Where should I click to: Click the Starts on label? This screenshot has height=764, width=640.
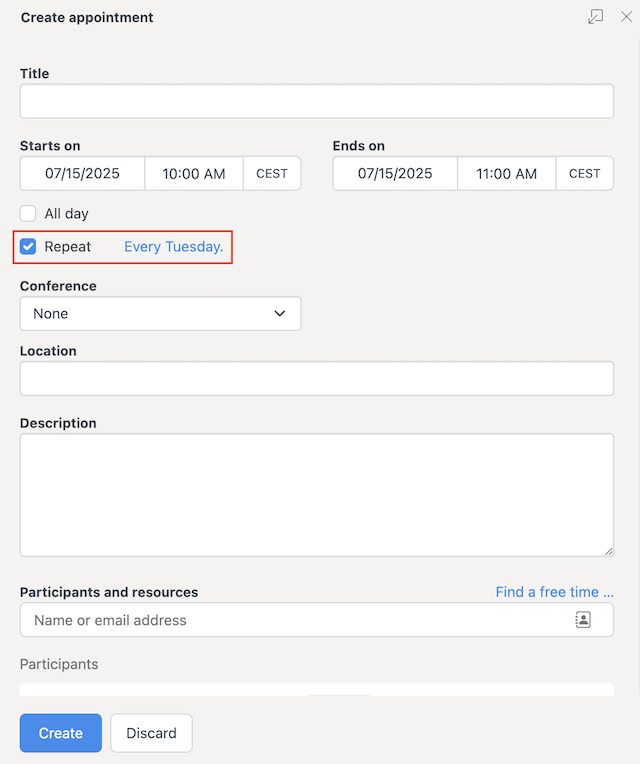(50, 146)
